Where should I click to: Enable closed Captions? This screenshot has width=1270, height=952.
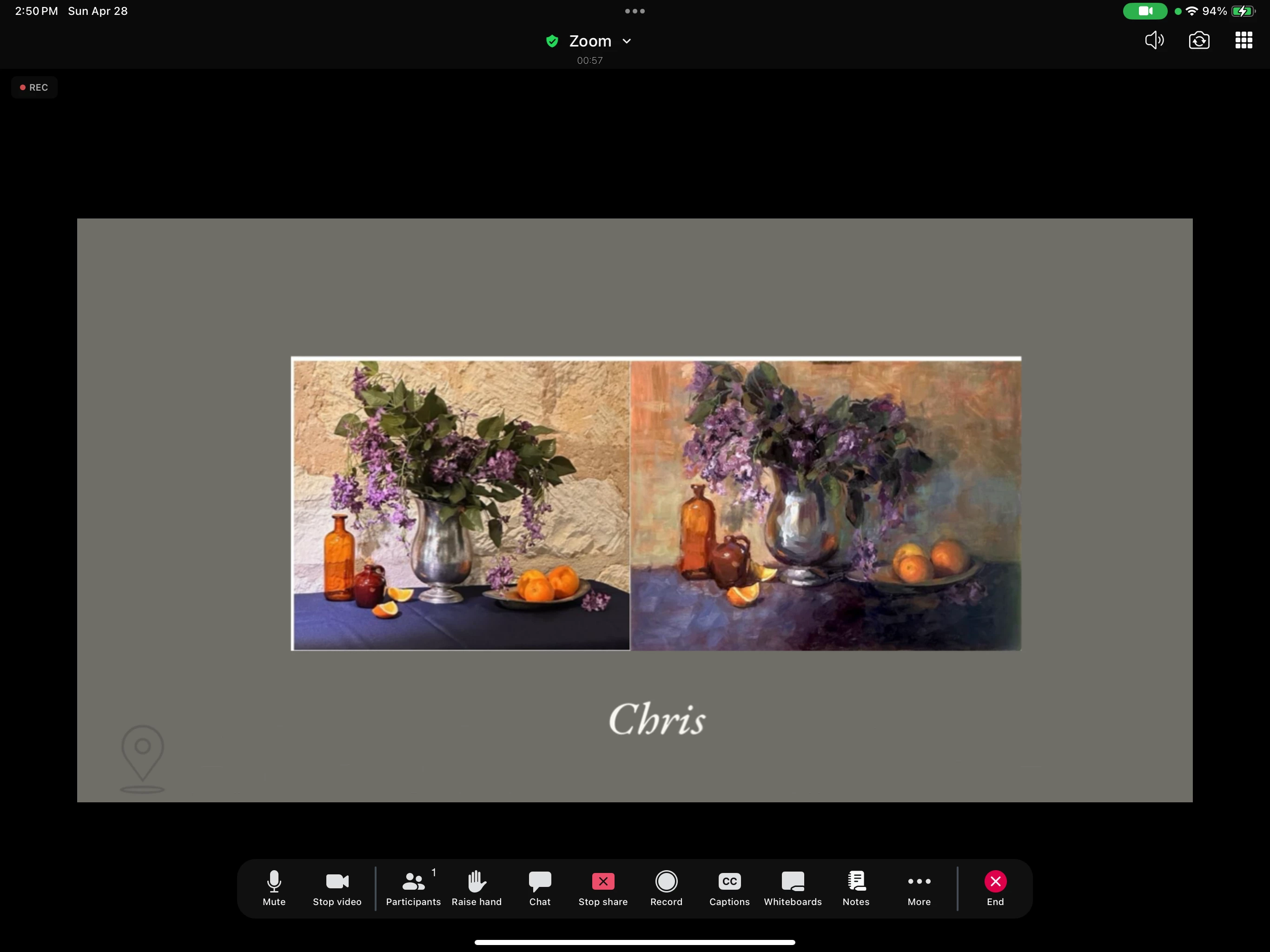tap(728, 887)
